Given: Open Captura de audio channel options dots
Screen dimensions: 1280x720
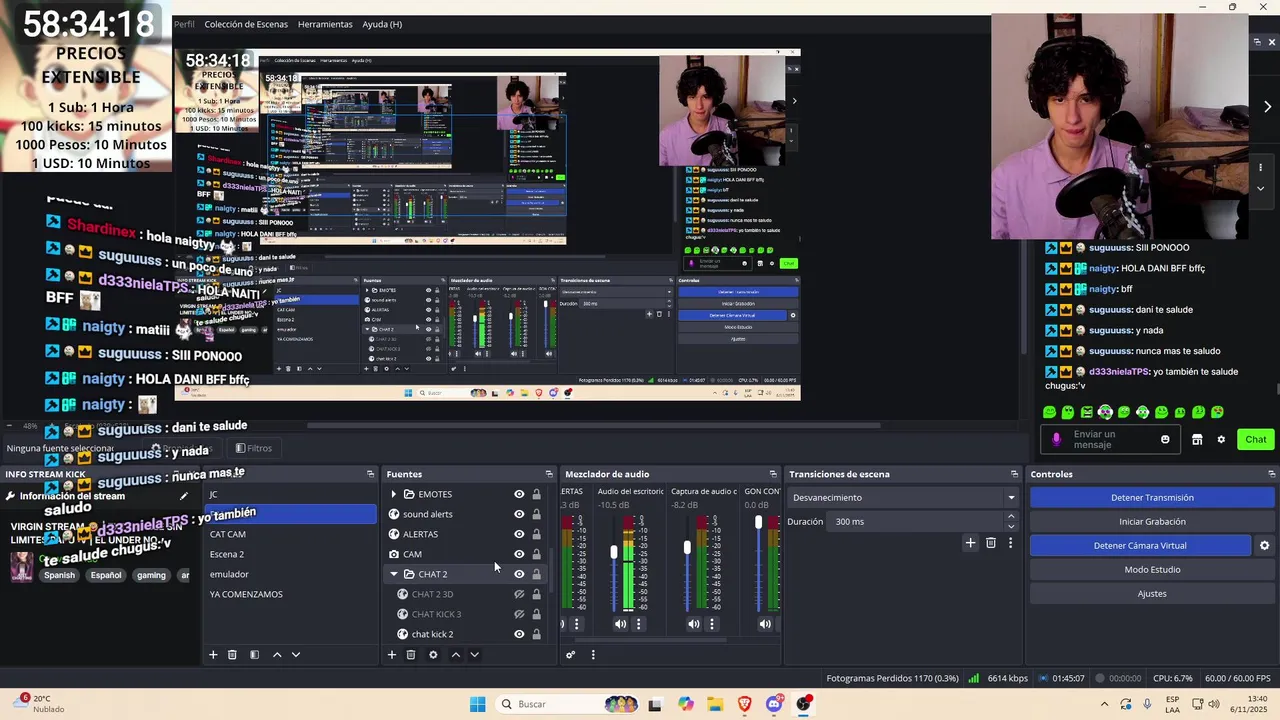Looking at the screenshot, I should (x=712, y=624).
